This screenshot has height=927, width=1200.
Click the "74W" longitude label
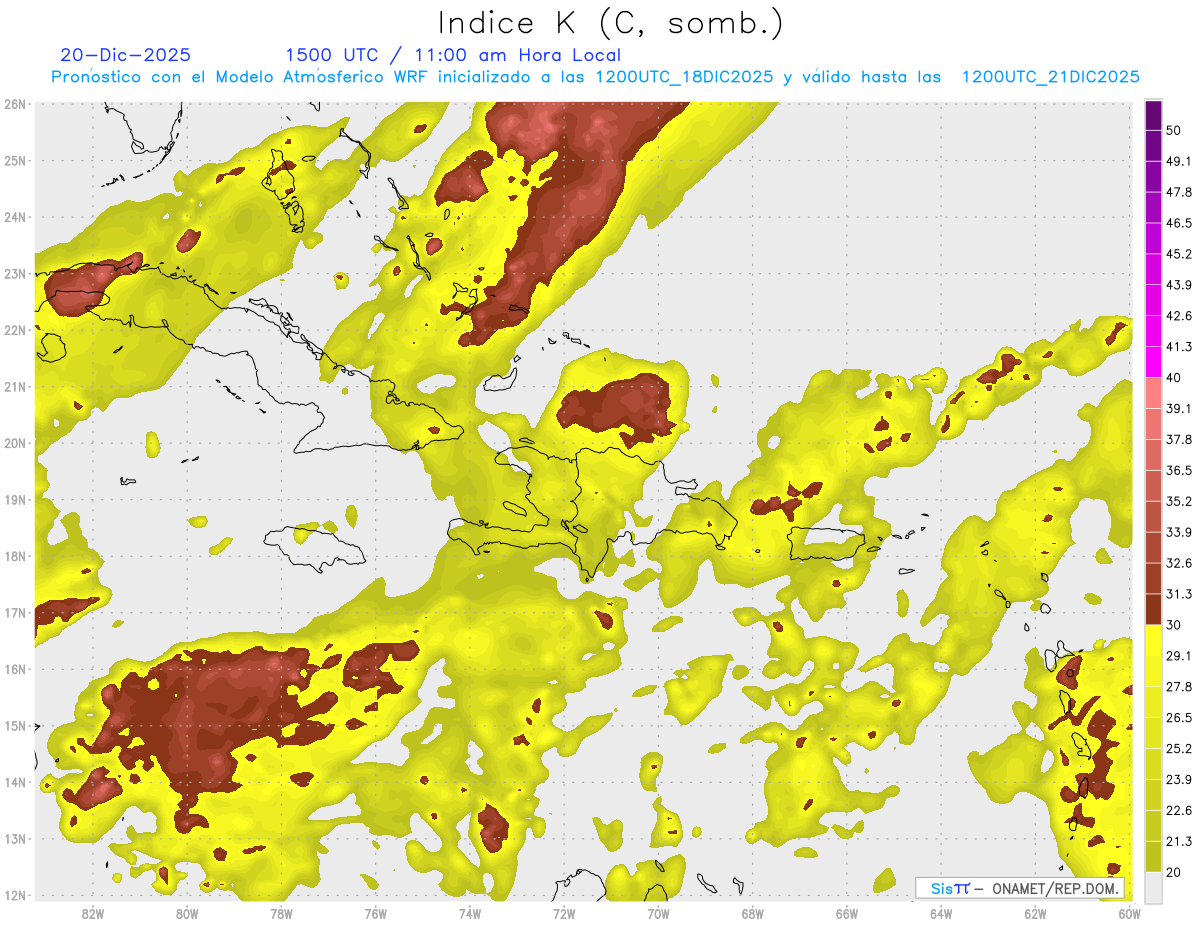(x=470, y=914)
